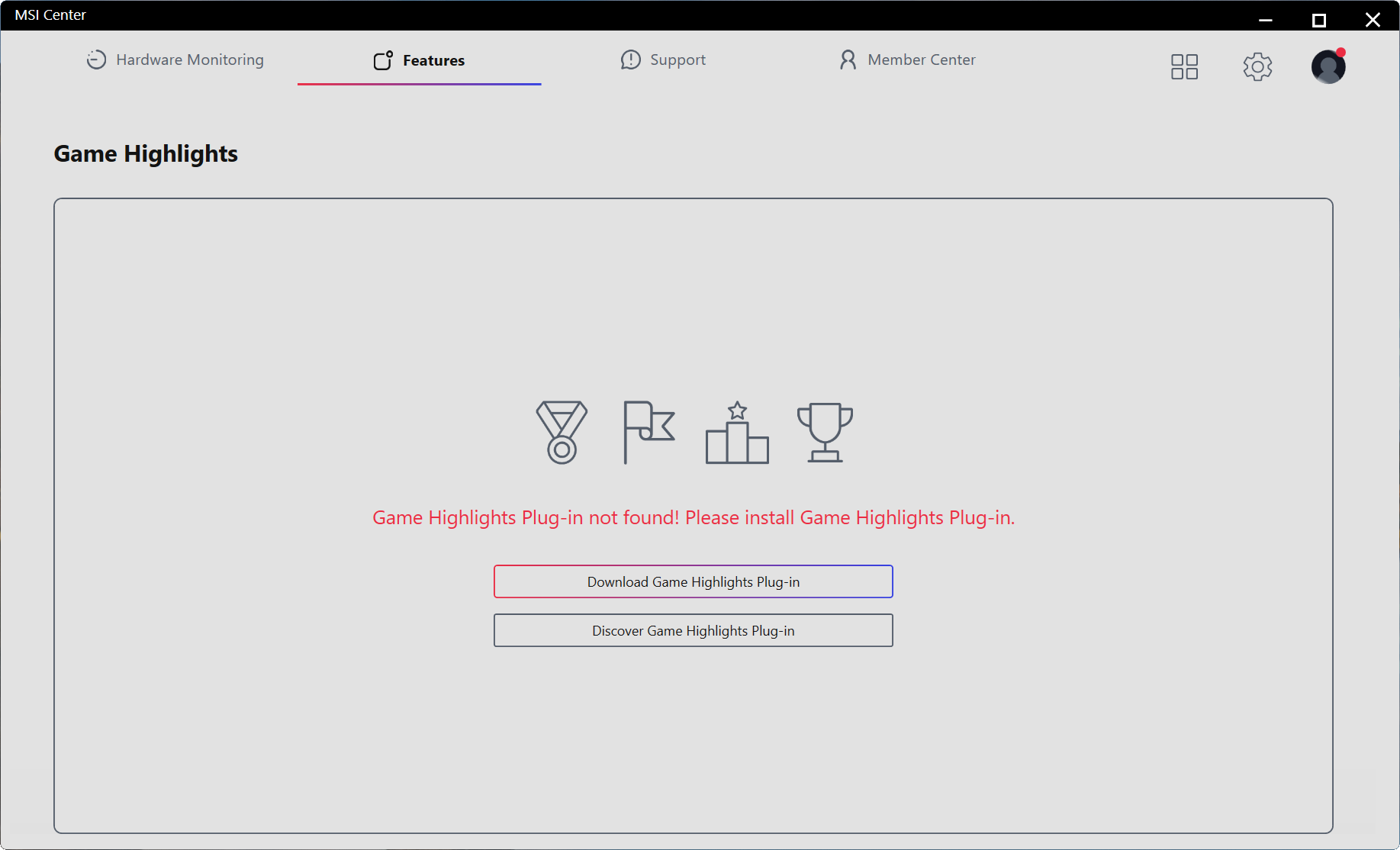The image size is (1400, 850).
Task: Click the trophy icon
Action: click(x=825, y=432)
